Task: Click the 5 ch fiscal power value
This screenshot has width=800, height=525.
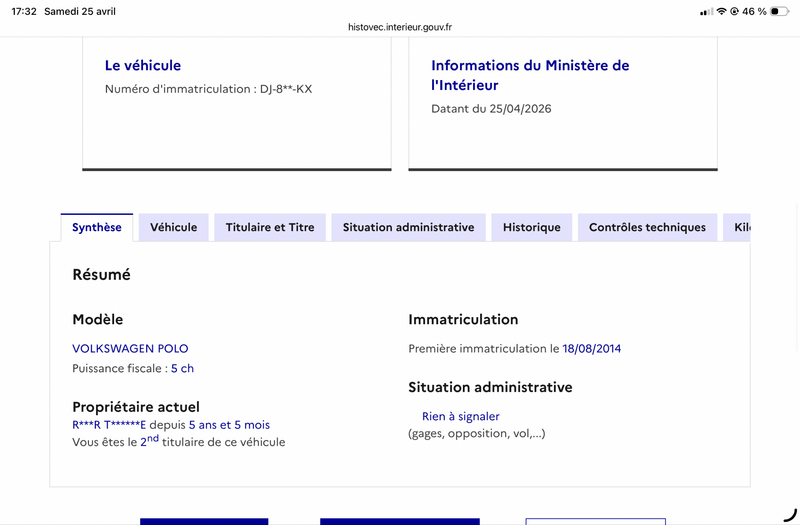Action: click(182, 368)
